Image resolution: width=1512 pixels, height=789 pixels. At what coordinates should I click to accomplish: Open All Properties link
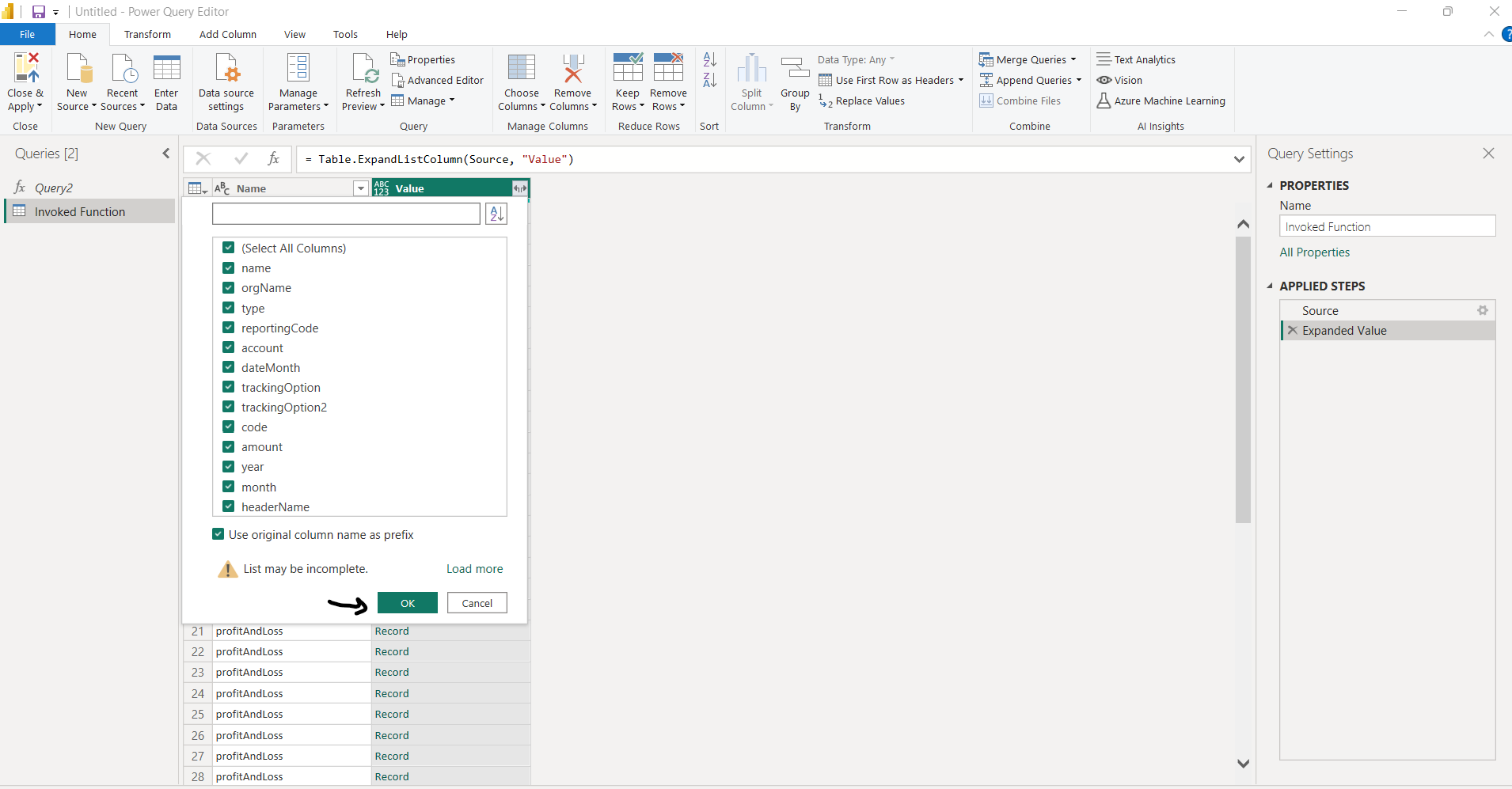pos(1315,252)
